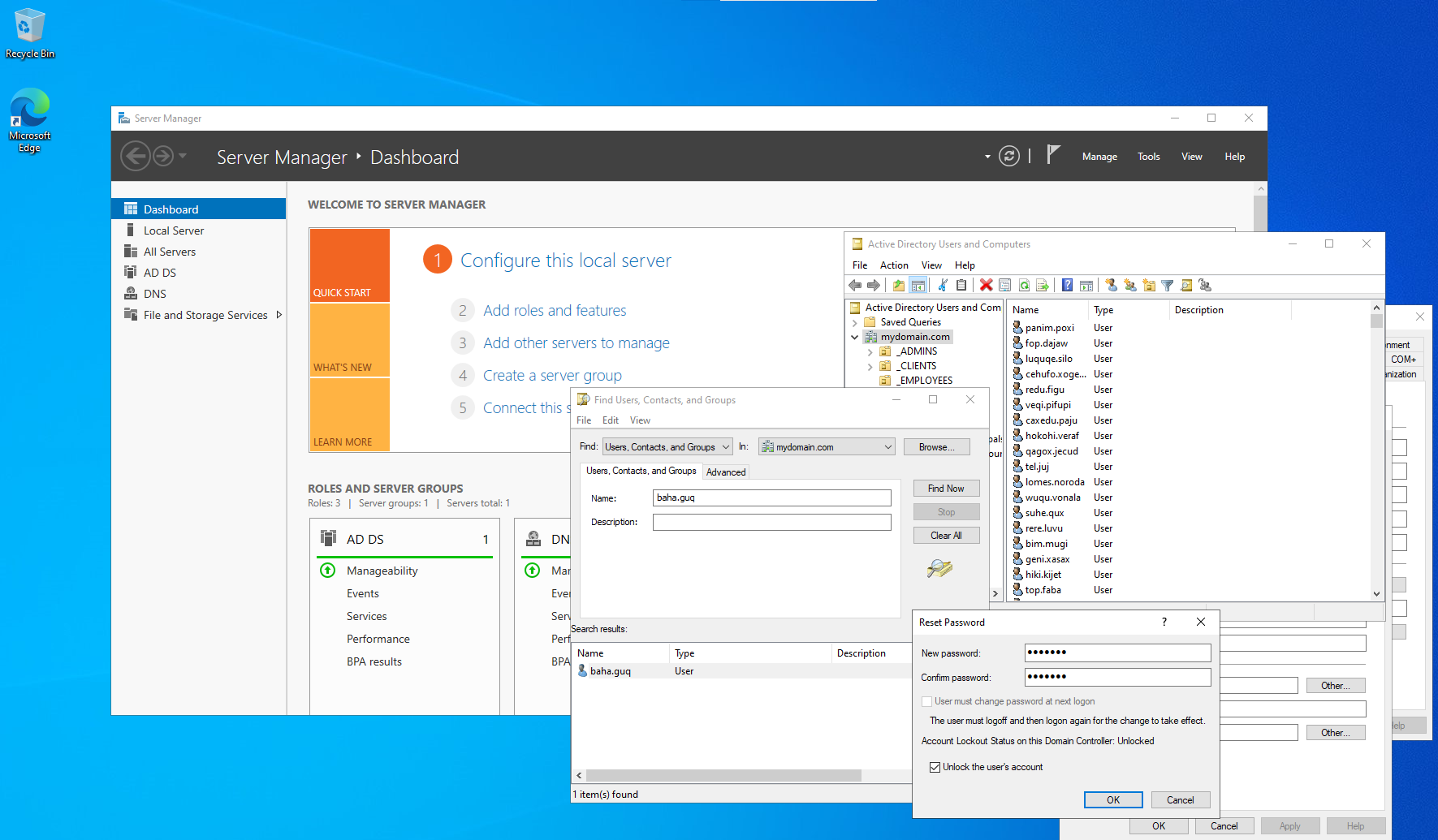Screen dimensions: 1438x840
Task: Open Properties from the ADUC toolbar
Action: (x=1005, y=285)
